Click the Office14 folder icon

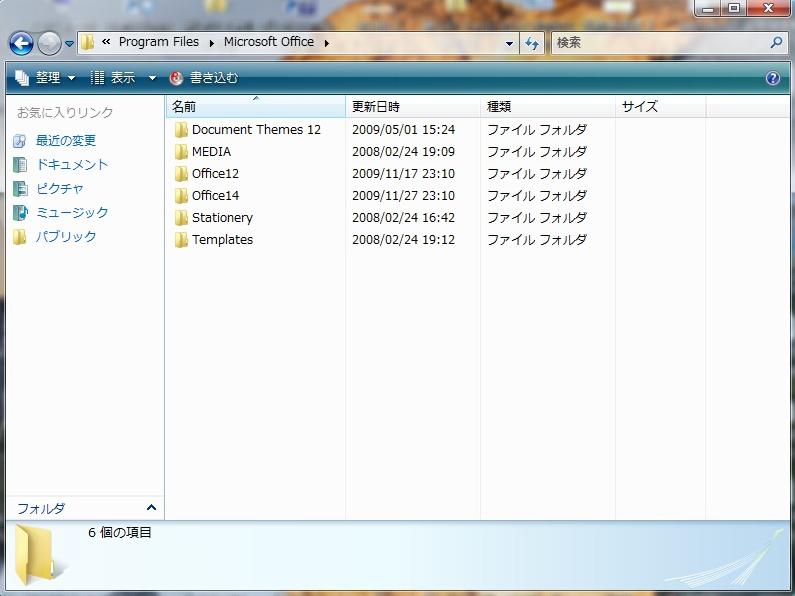181,196
